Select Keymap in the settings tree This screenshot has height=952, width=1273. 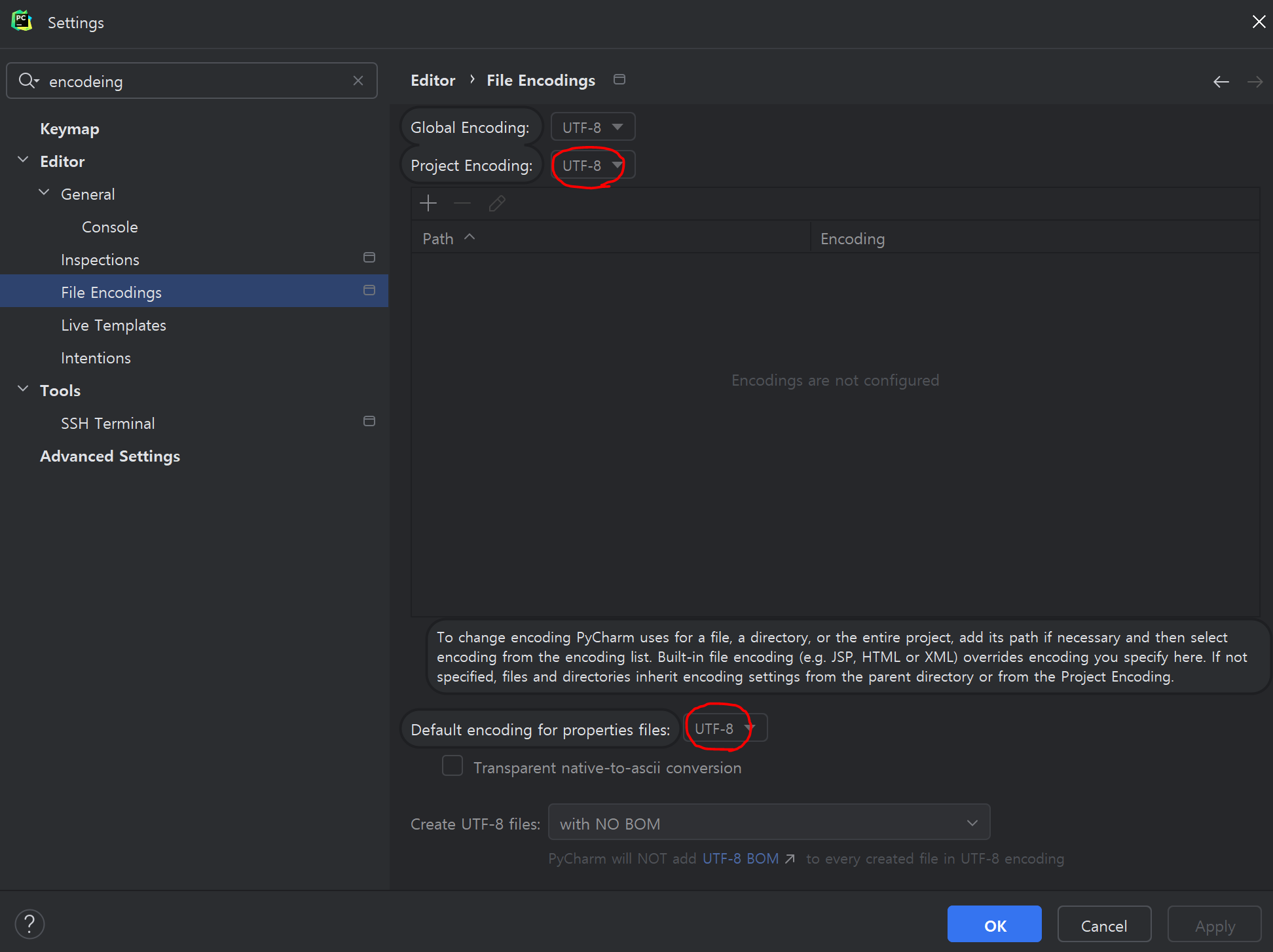click(x=69, y=128)
